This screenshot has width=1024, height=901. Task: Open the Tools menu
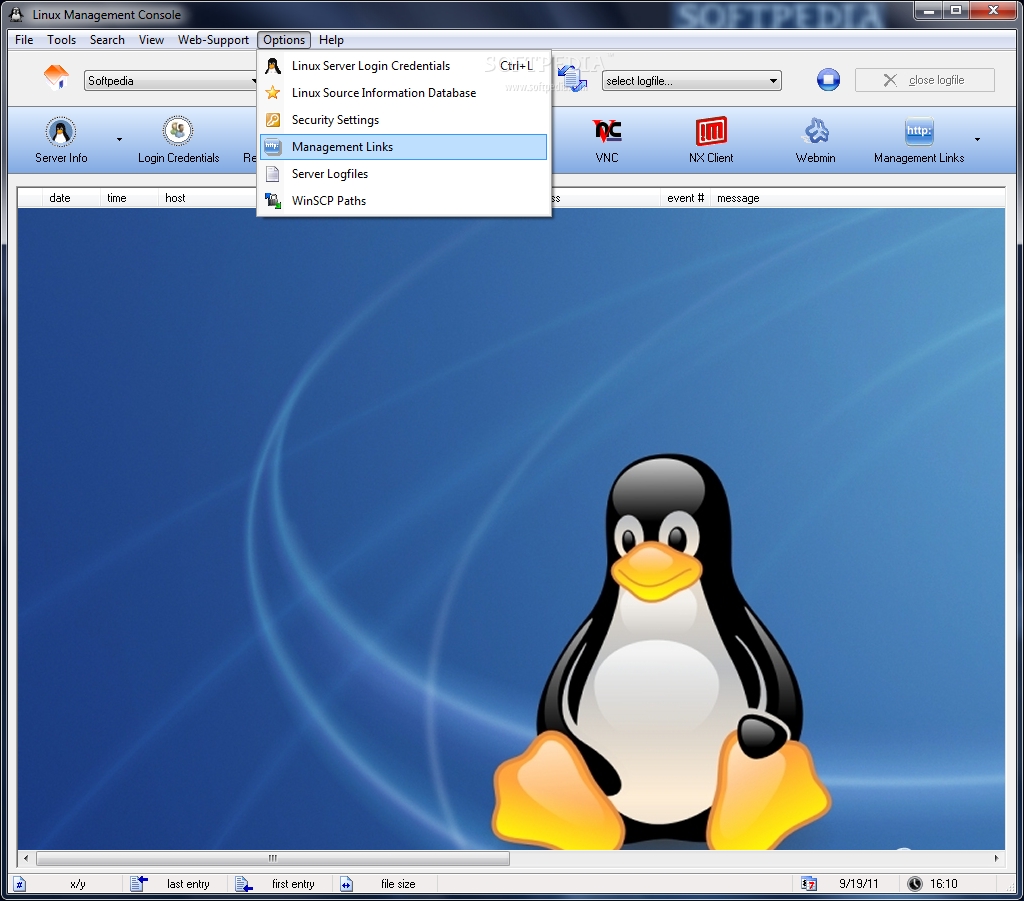pyautogui.click(x=61, y=40)
